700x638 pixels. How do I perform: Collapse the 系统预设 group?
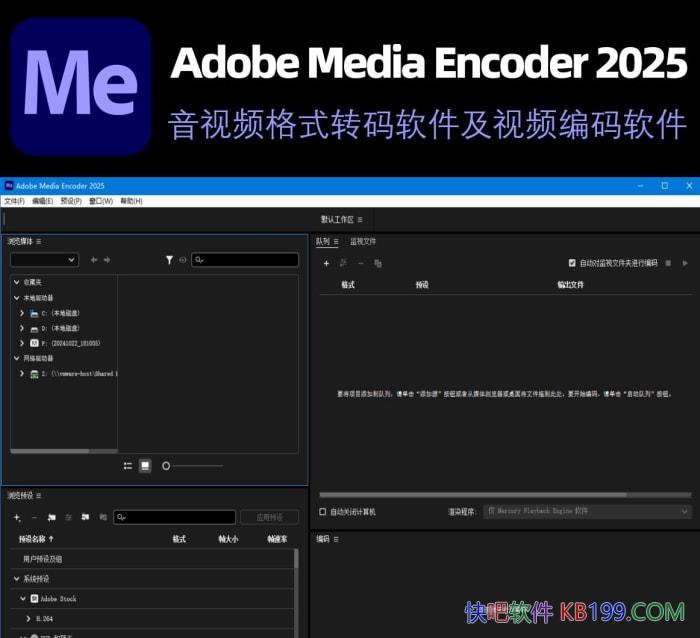[17, 578]
